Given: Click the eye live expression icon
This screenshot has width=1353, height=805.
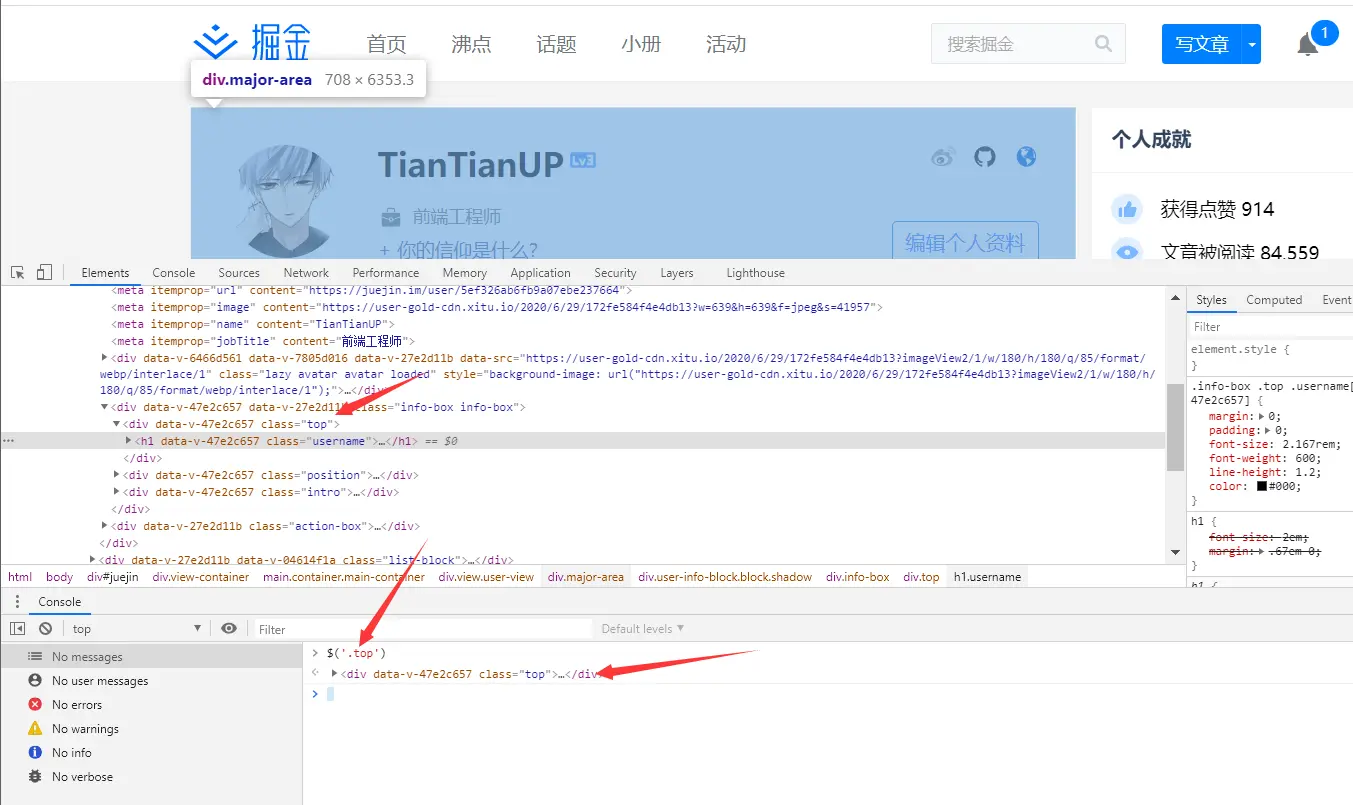Looking at the screenshot, I should pyautogui.click(x=229, y=628).
